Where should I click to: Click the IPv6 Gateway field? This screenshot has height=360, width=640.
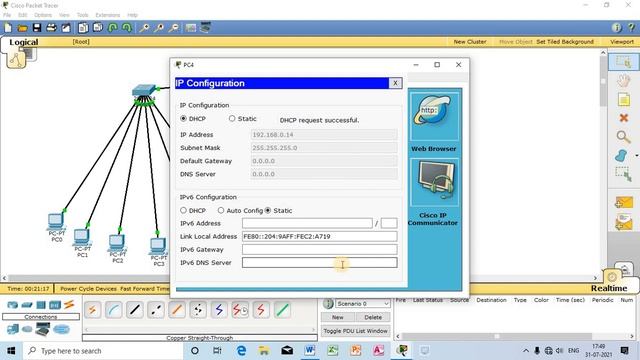(320, 249)
